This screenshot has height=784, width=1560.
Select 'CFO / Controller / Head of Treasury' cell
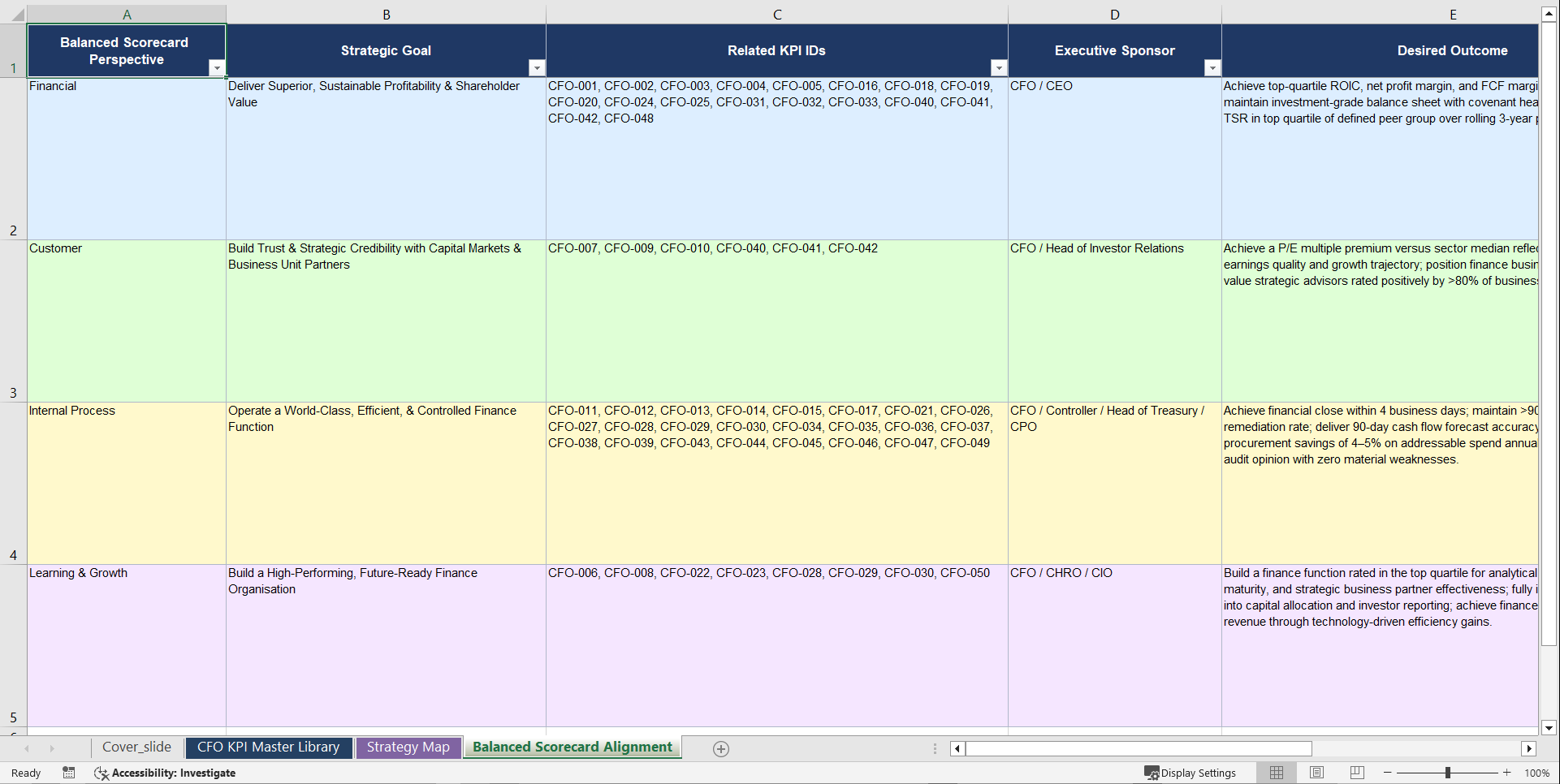(1115, 483)
